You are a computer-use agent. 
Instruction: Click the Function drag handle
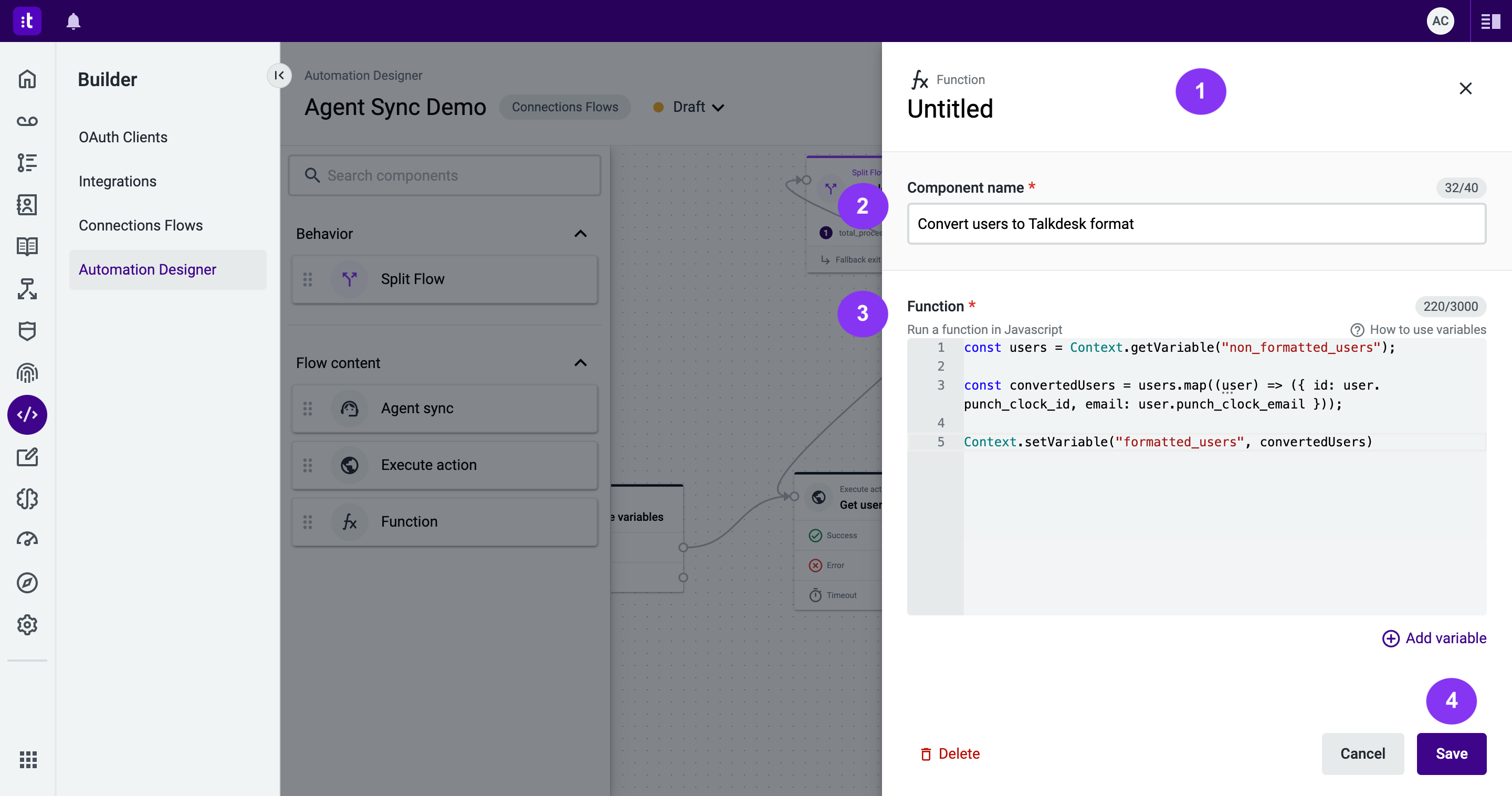point(308,522)
